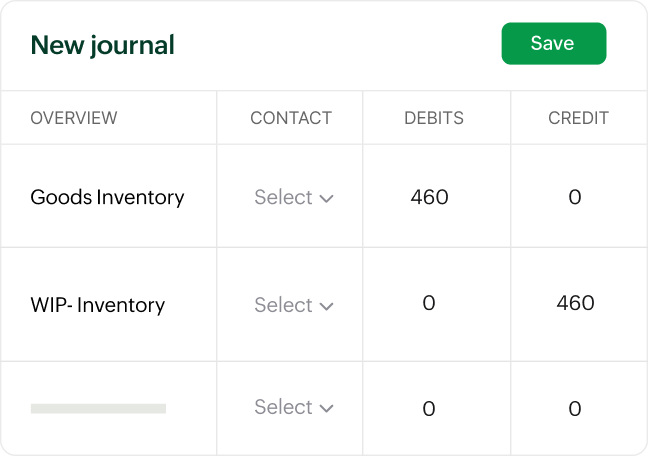This screenshot has height=456, width=648.
Task: Edit the 0 debit for WIP- Inventory
Action: click(x=429, y=303)
